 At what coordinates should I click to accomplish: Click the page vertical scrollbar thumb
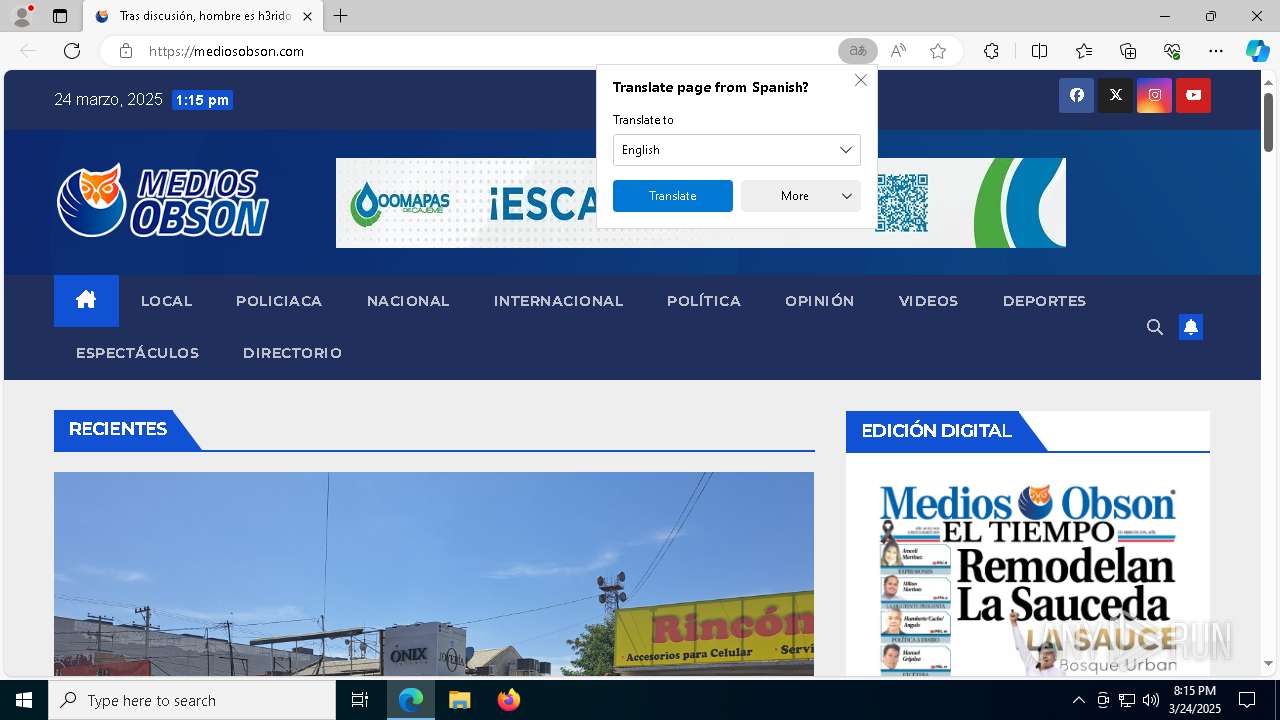1268,122
